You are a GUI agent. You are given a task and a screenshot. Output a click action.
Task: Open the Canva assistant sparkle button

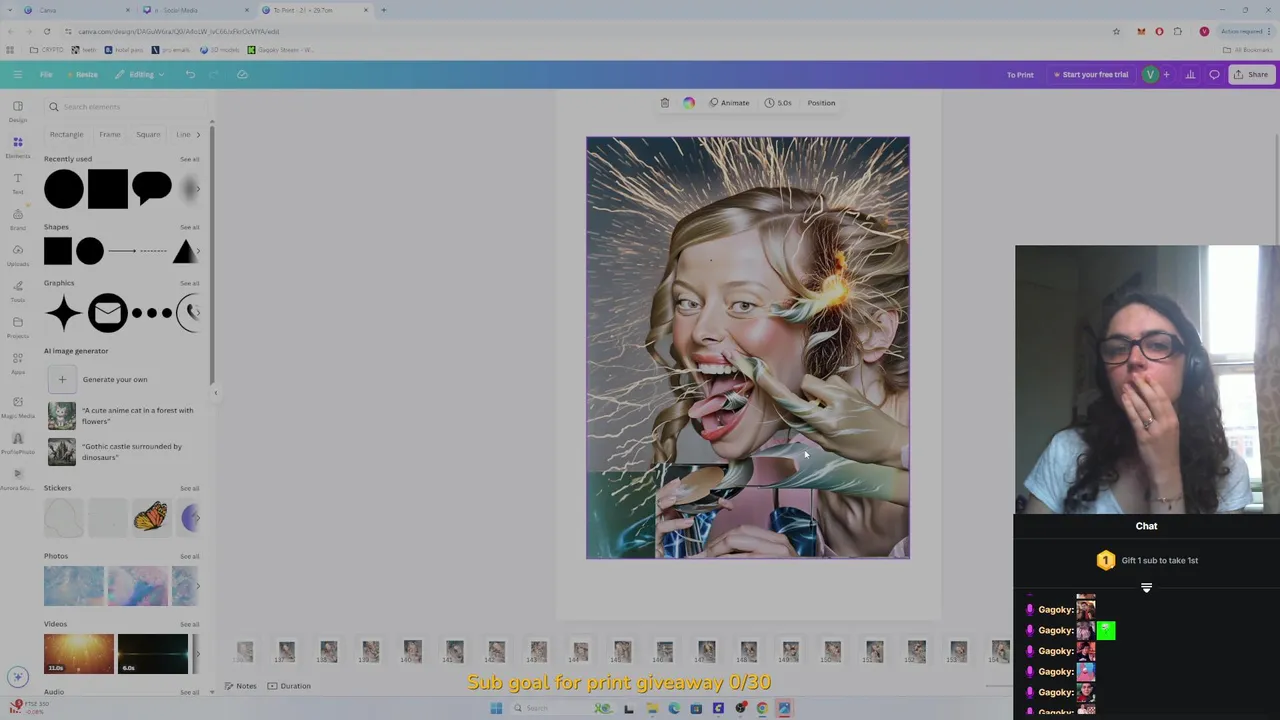[x=17, y=677]
